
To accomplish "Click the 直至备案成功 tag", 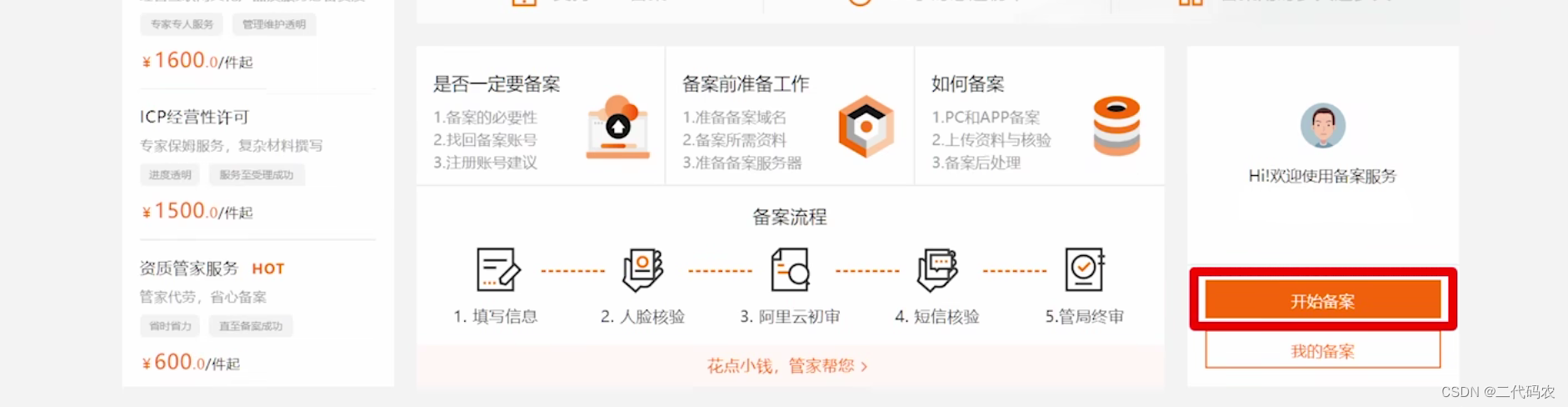I will (x=251, y=326).
